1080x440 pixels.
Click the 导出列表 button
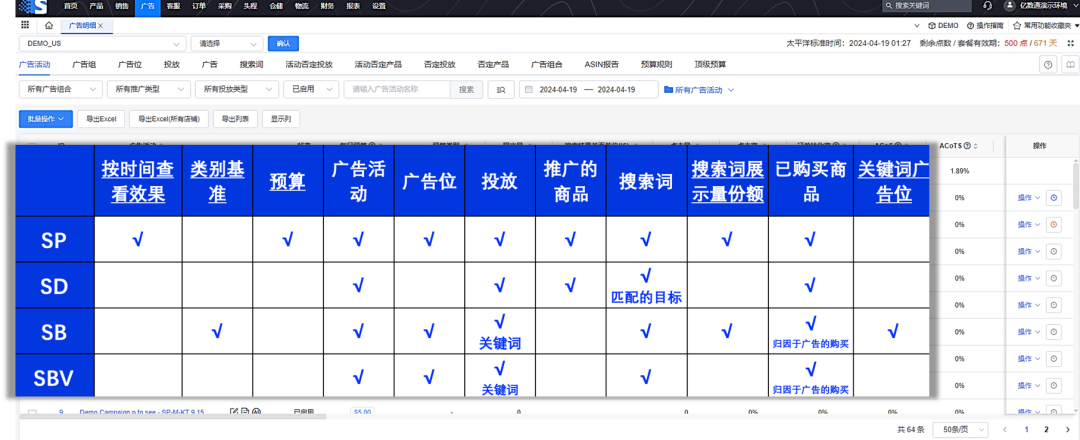tap(236, 119)
